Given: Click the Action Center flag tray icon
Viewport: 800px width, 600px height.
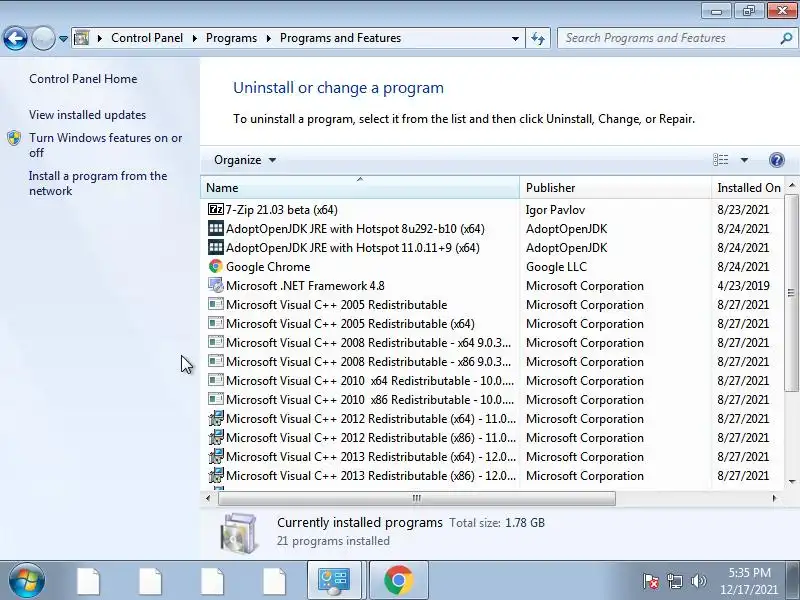Looking at the screenshot, I should [651, 581].
